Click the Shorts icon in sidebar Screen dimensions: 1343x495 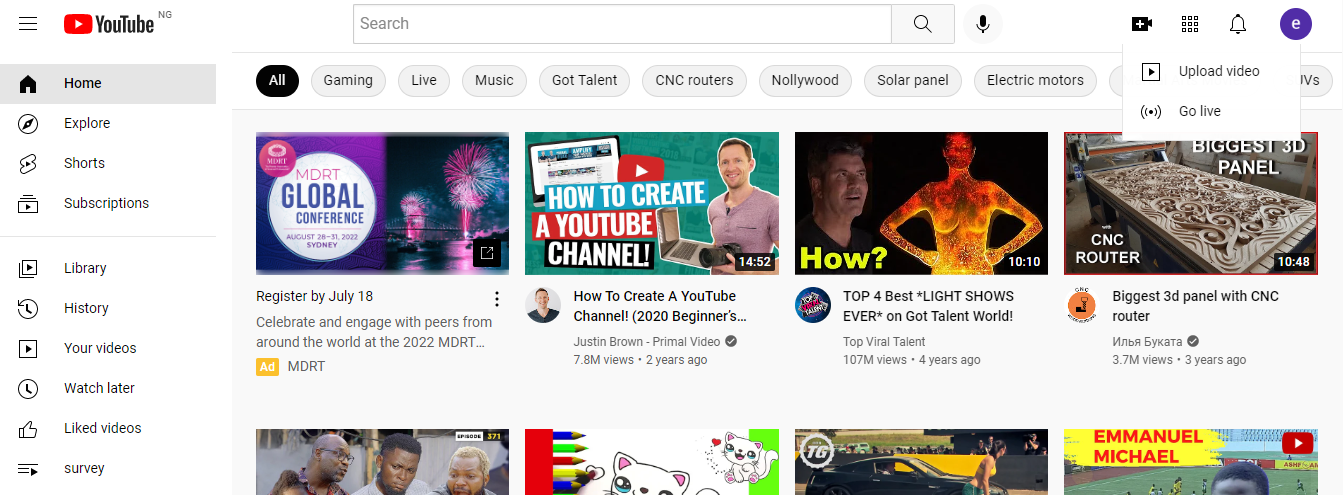[28, 163]
